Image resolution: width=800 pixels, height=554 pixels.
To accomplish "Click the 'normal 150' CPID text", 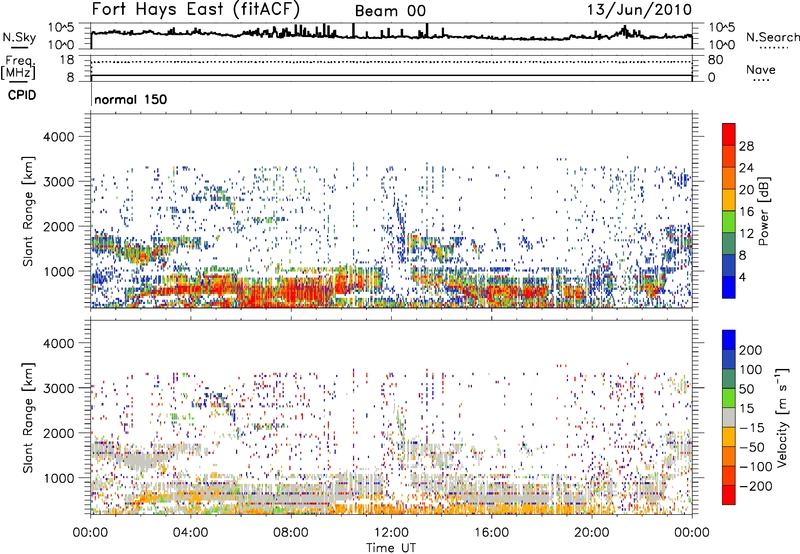I will [x=131, y=99].
